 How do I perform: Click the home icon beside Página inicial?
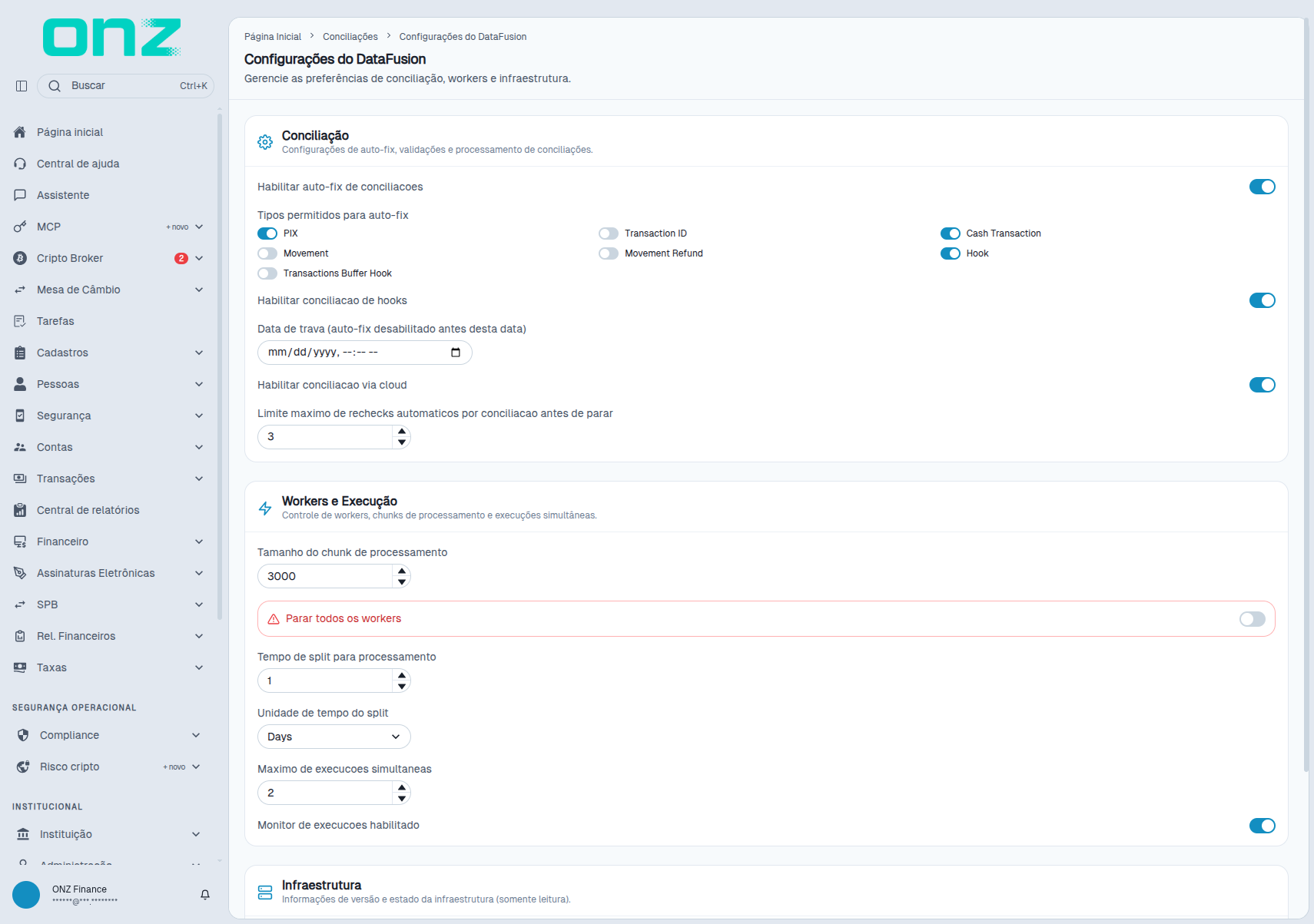20,132
